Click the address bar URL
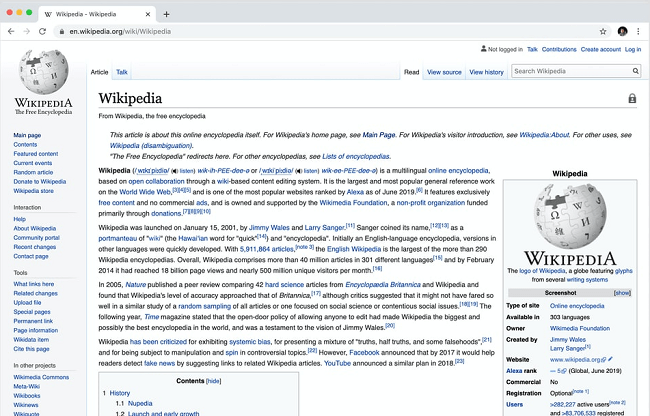The image size is (650, 416). 120,31
